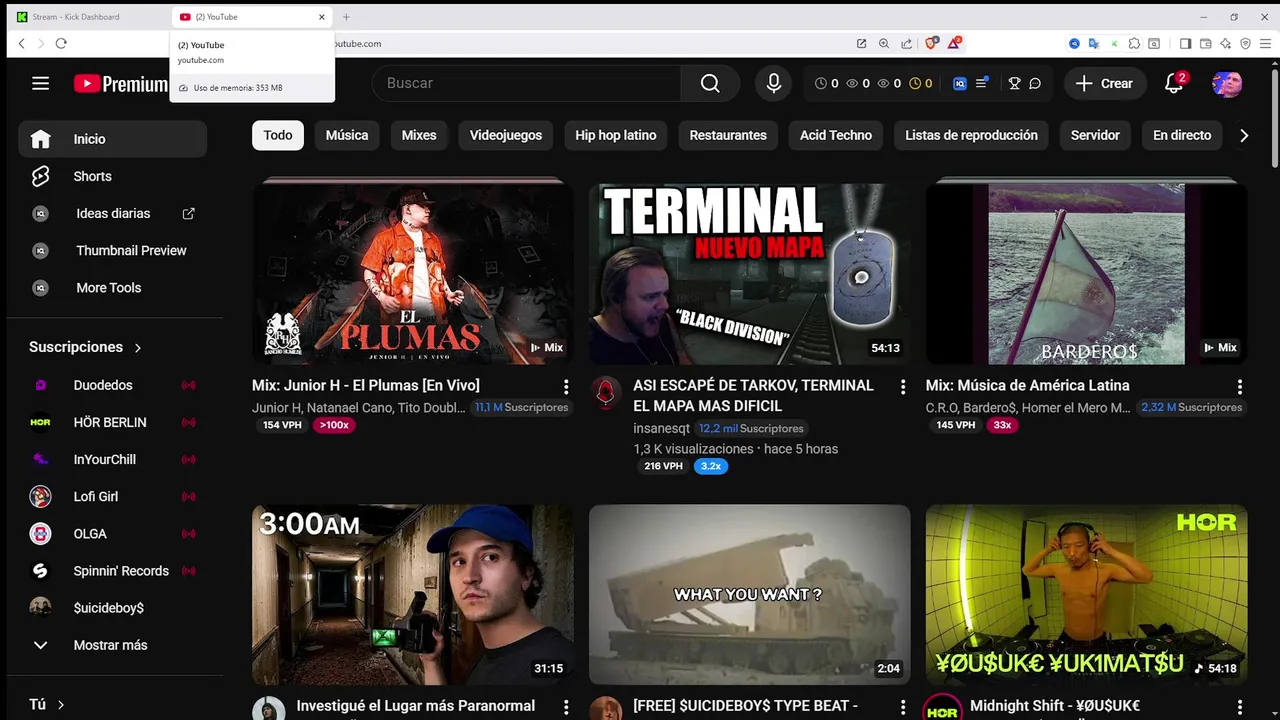The height and width of the screenshot is (720, 1280).
Task: Go to Shorts in the sidebar
Action: 113,176
